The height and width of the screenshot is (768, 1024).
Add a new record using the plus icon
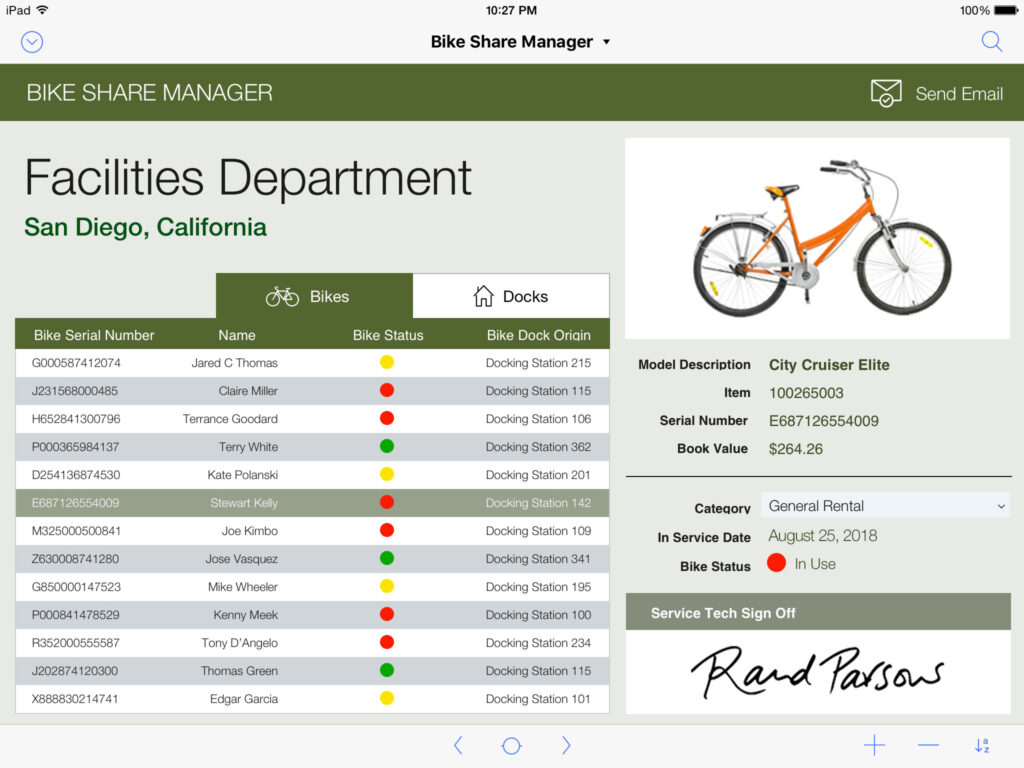pos(874,745)
